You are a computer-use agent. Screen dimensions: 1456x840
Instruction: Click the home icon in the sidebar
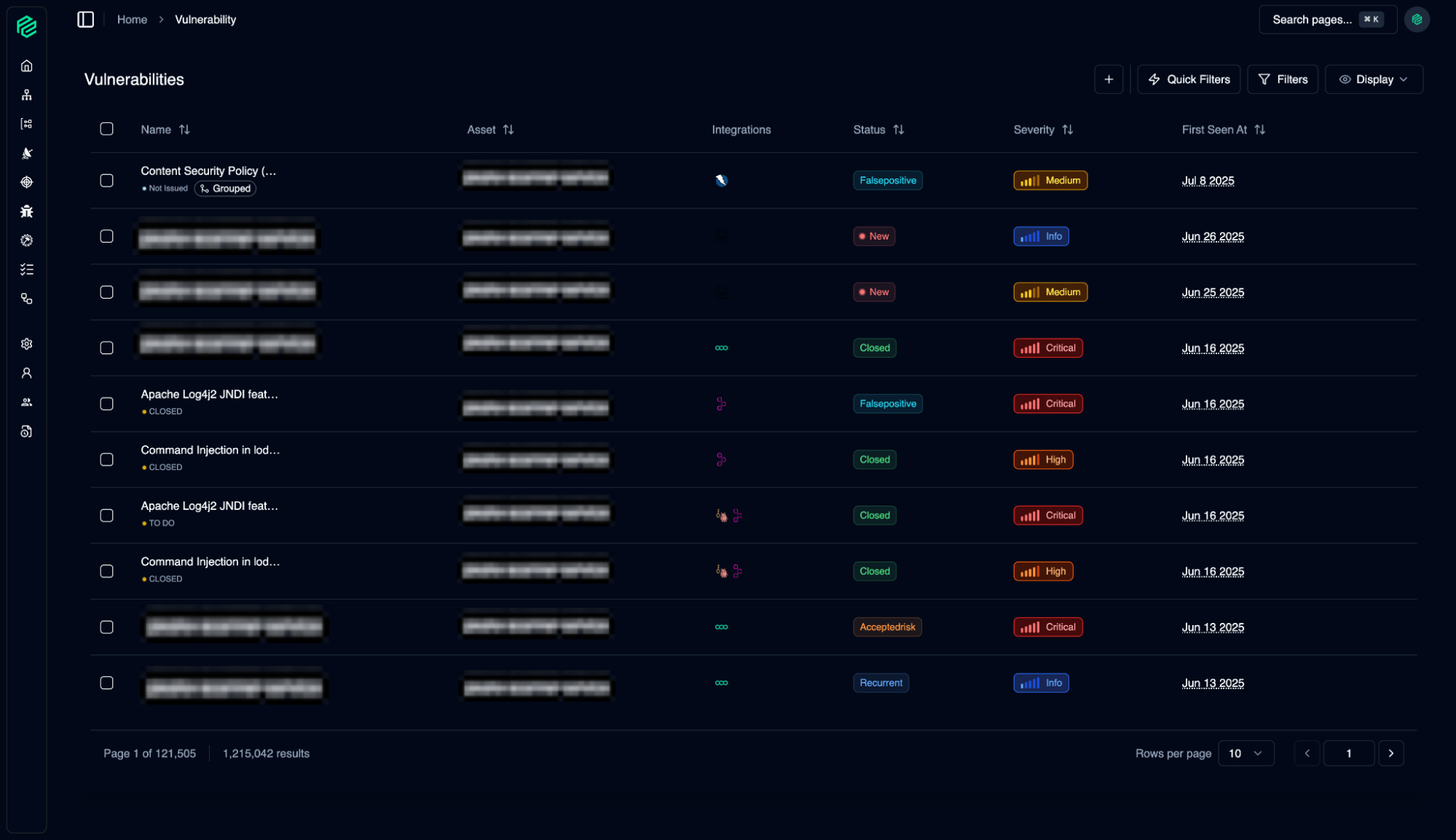pyautogui.click(x=27, y=66)
